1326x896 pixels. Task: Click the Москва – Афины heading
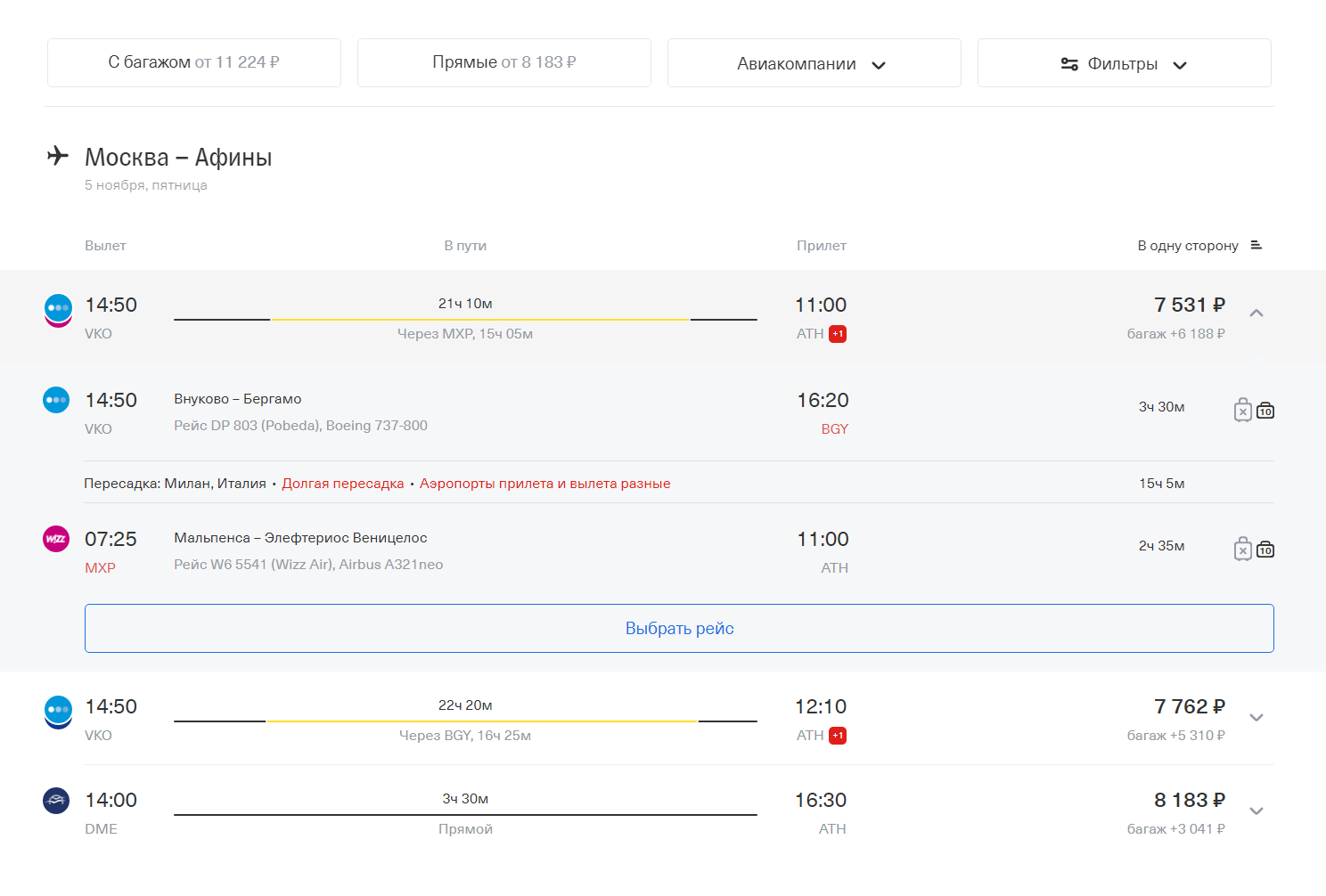tap(178, 158)
